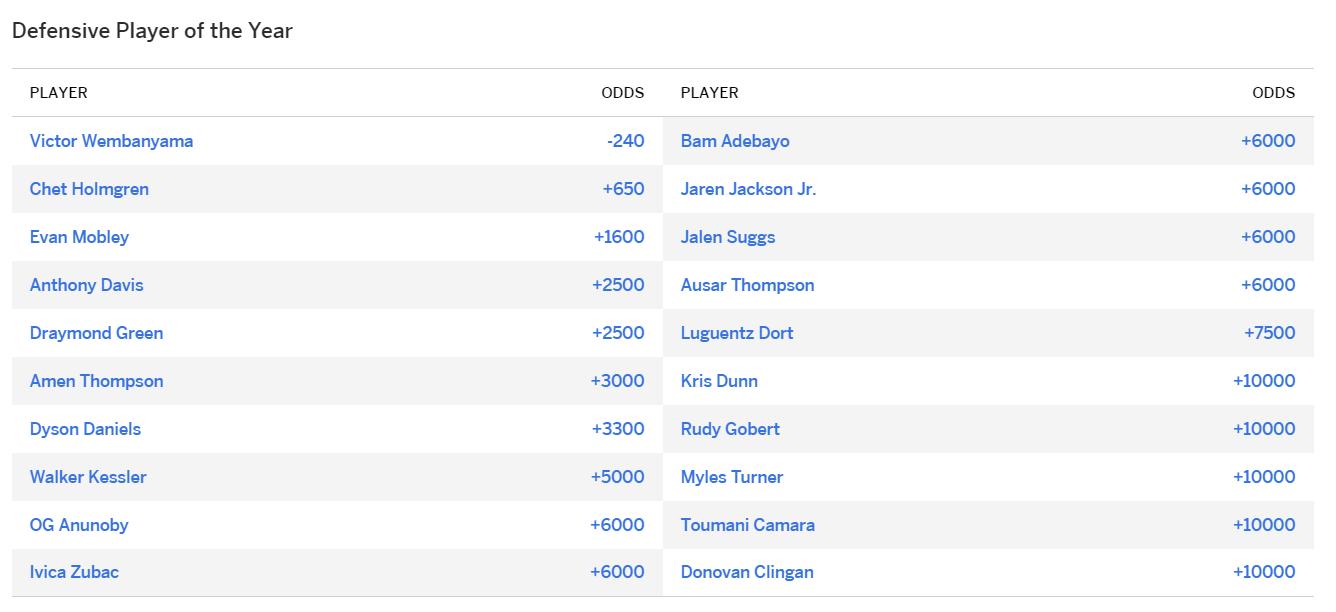Click the Bam Adebayo link
1336x612 pixels.
[x=735, y=141]
